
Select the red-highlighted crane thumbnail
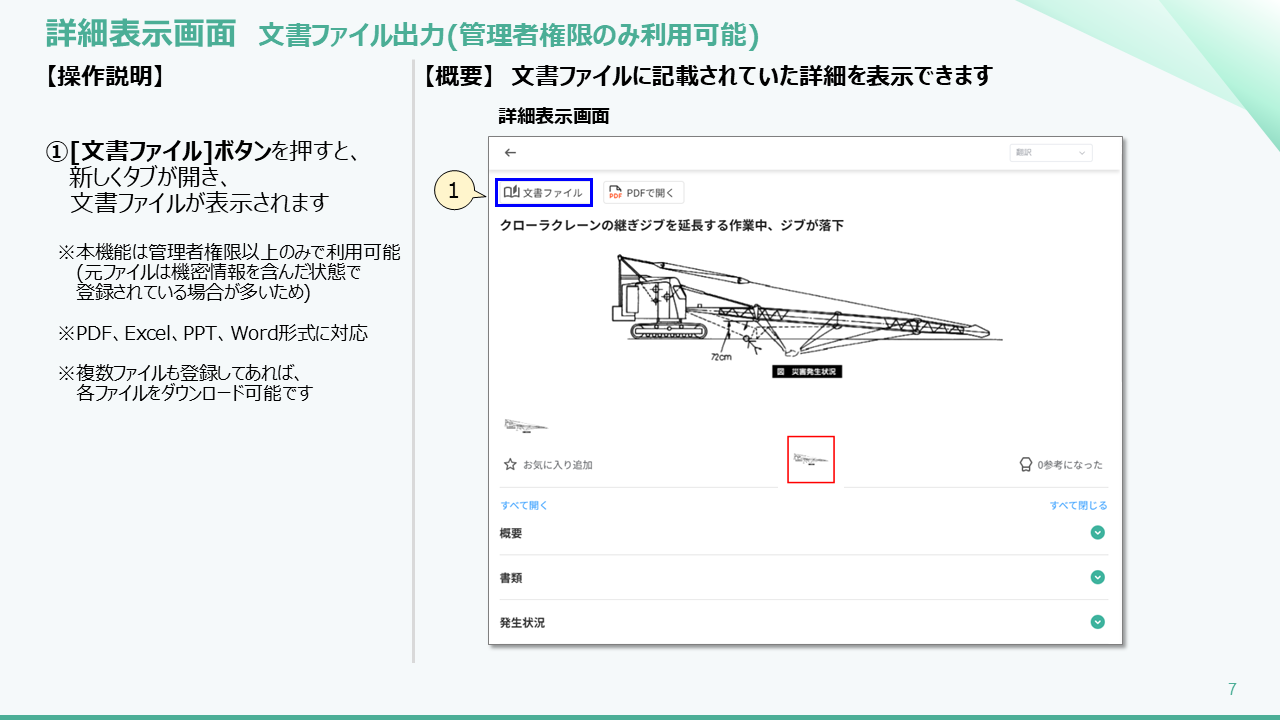pos(810,459)
